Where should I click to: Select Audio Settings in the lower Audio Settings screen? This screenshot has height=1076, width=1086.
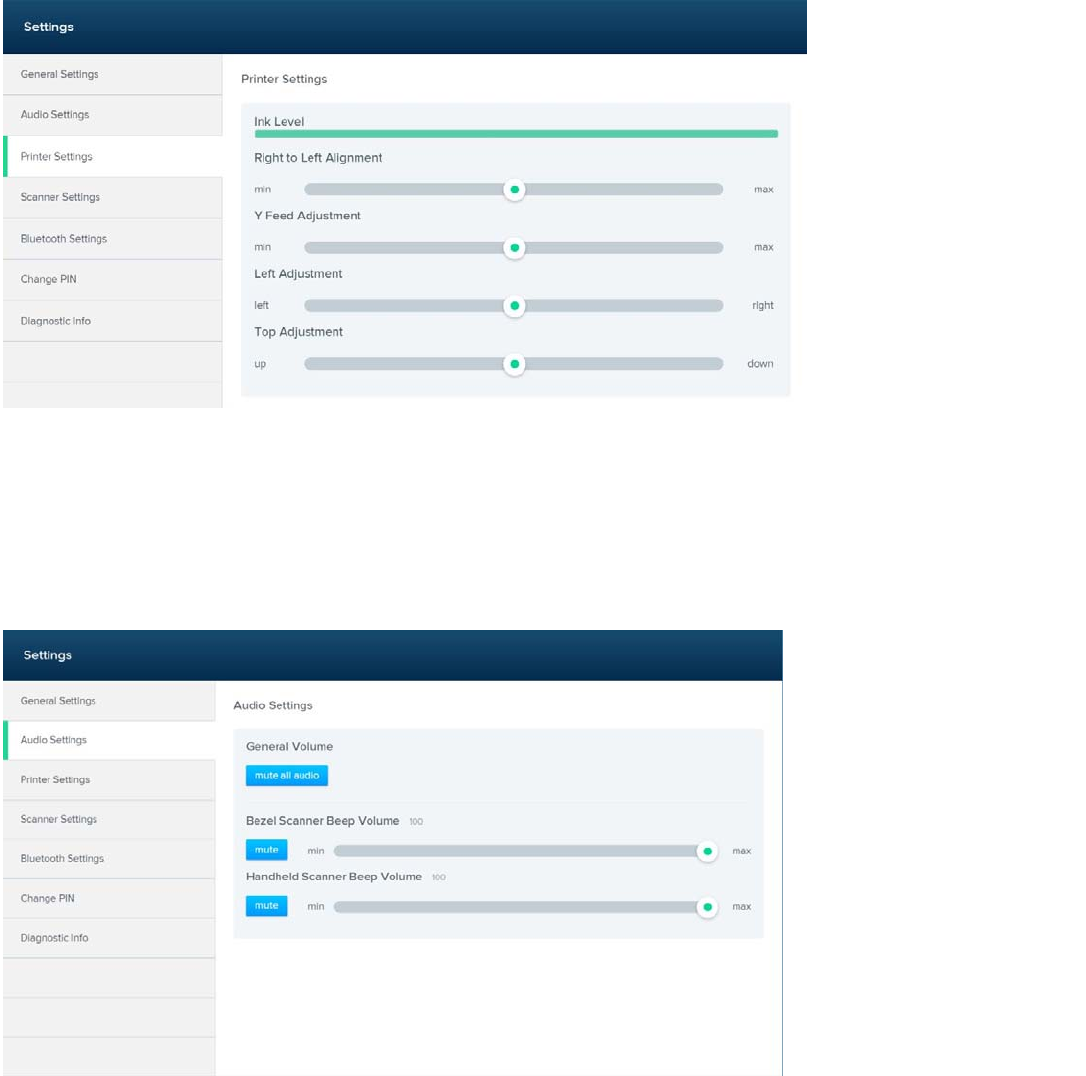[x=109, y=740]
